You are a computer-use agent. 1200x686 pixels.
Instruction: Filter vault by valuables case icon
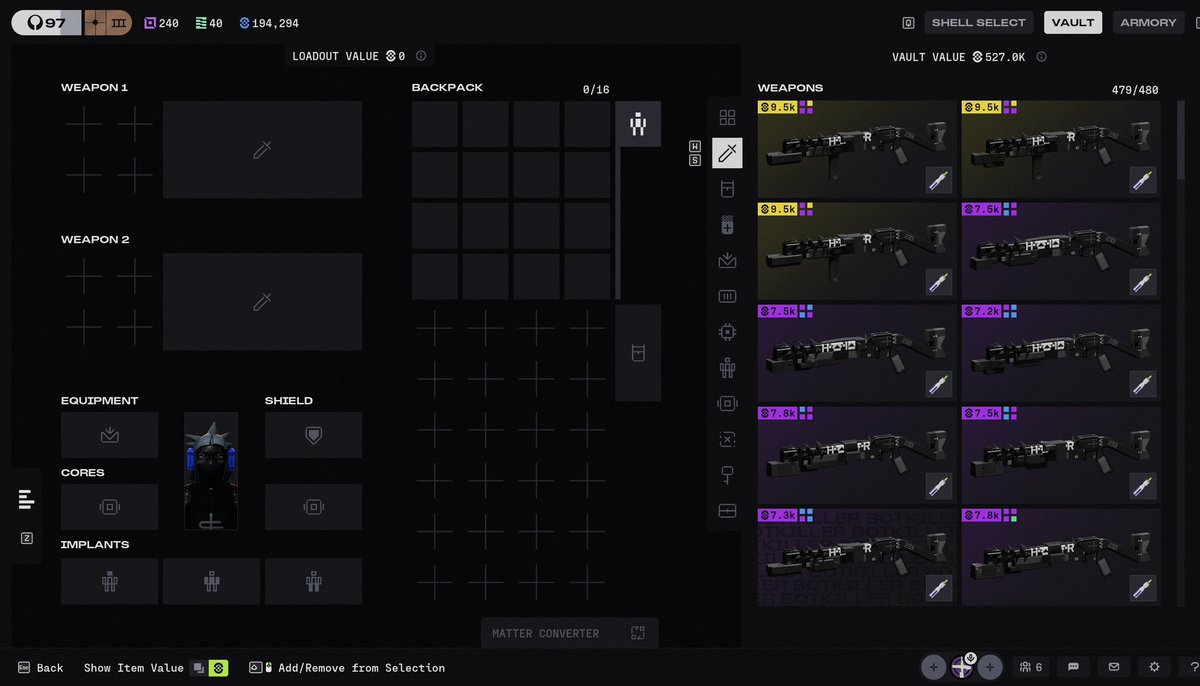coord(727,511)
